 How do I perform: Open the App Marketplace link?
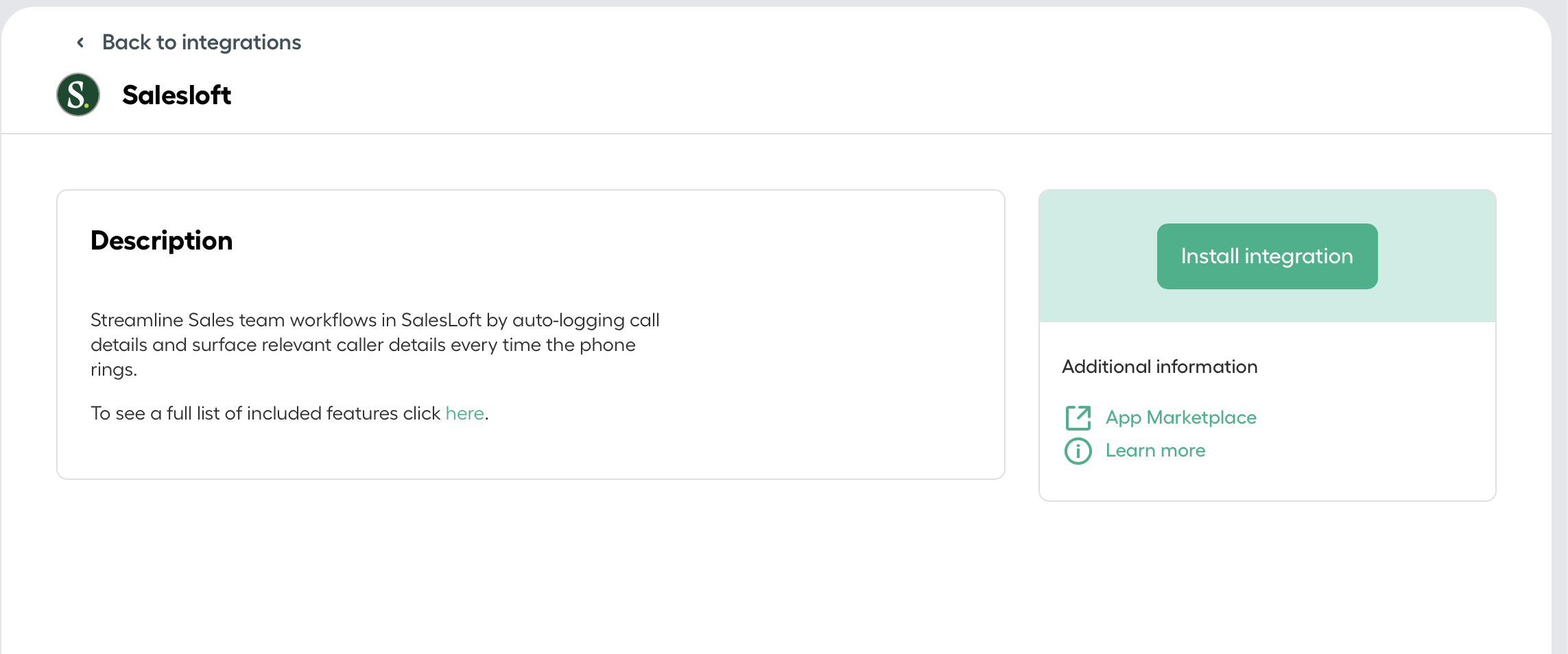[x=1181, y=417]
